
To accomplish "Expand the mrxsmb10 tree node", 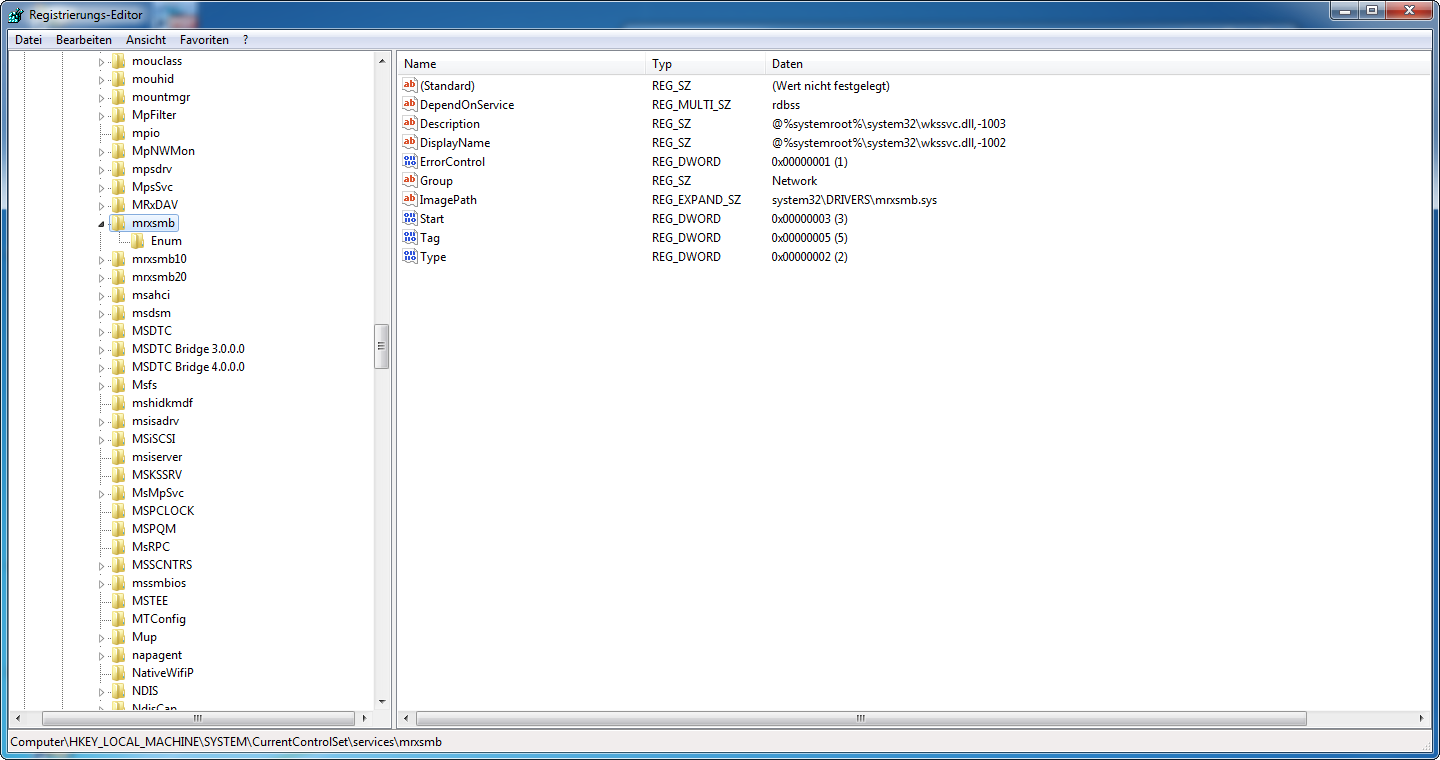I will click(x=101, y=259).
